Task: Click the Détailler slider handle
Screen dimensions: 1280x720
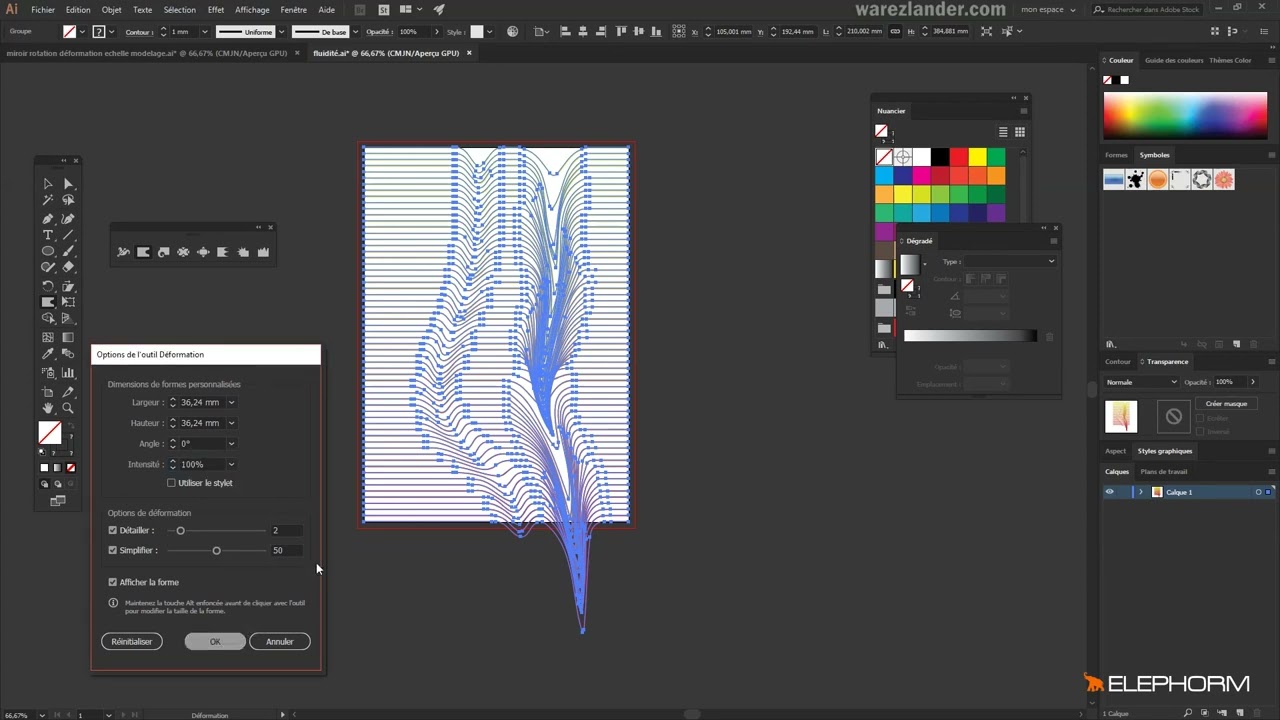Action: (180, 530)
